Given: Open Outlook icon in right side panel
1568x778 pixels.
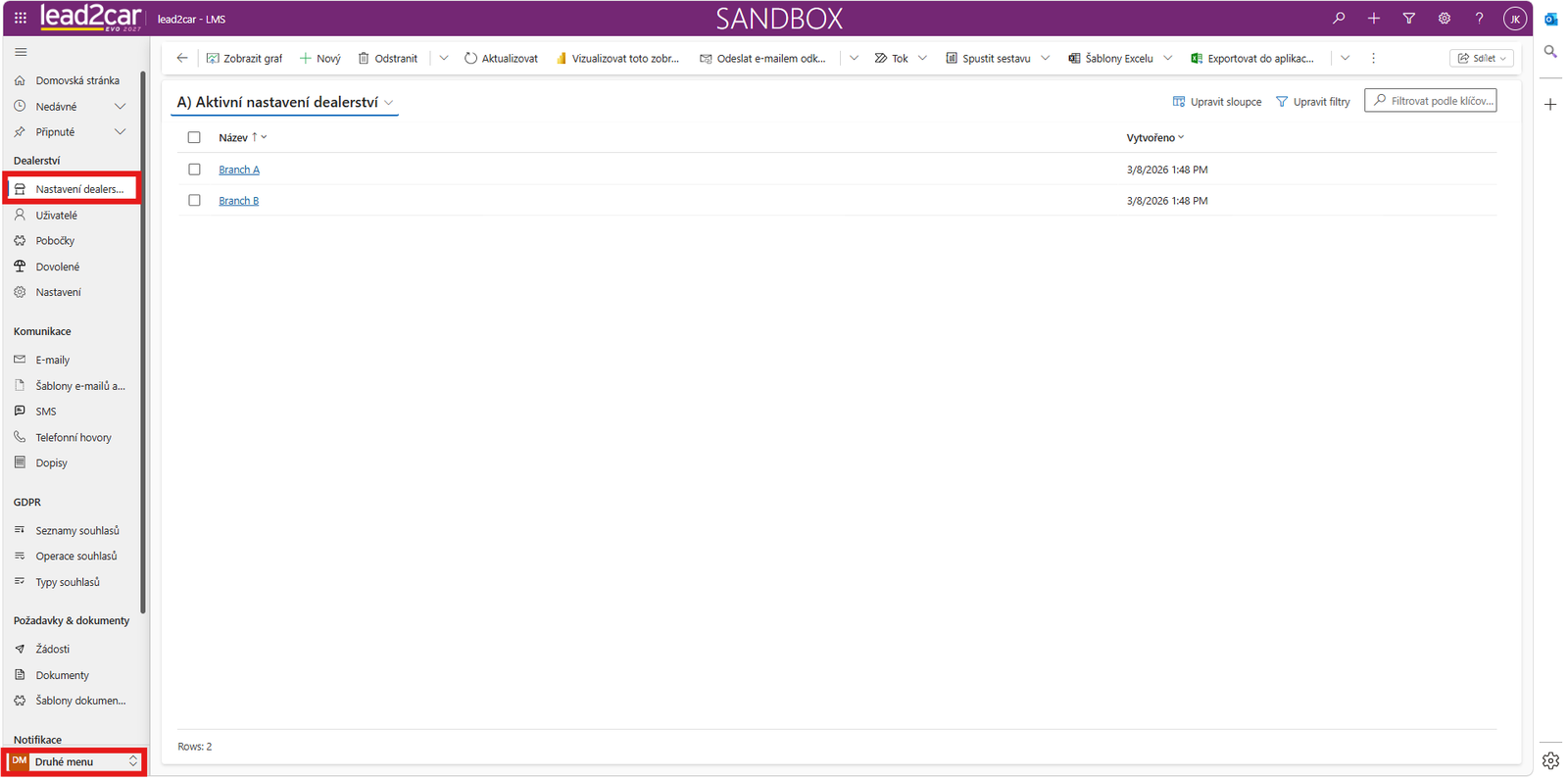Looking at the screenshot, I should point(1550,19).
